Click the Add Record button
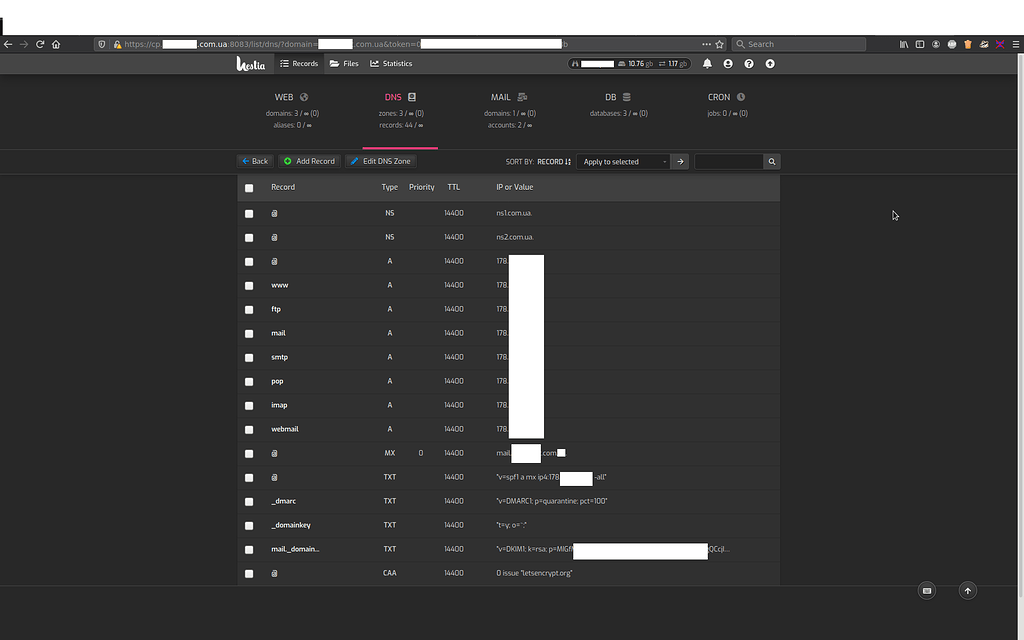Screen dimensions: 1024x640 pyautogui.click(x=310, y=161)
